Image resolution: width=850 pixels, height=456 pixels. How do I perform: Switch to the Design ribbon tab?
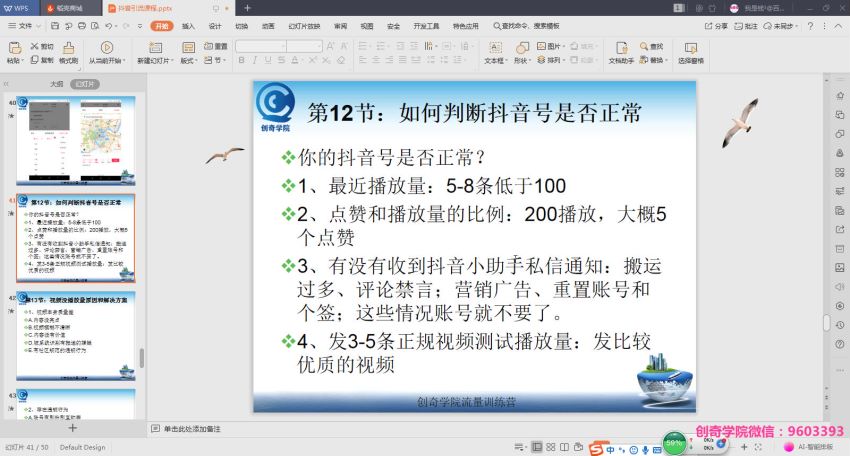click(x=215, y=26)
